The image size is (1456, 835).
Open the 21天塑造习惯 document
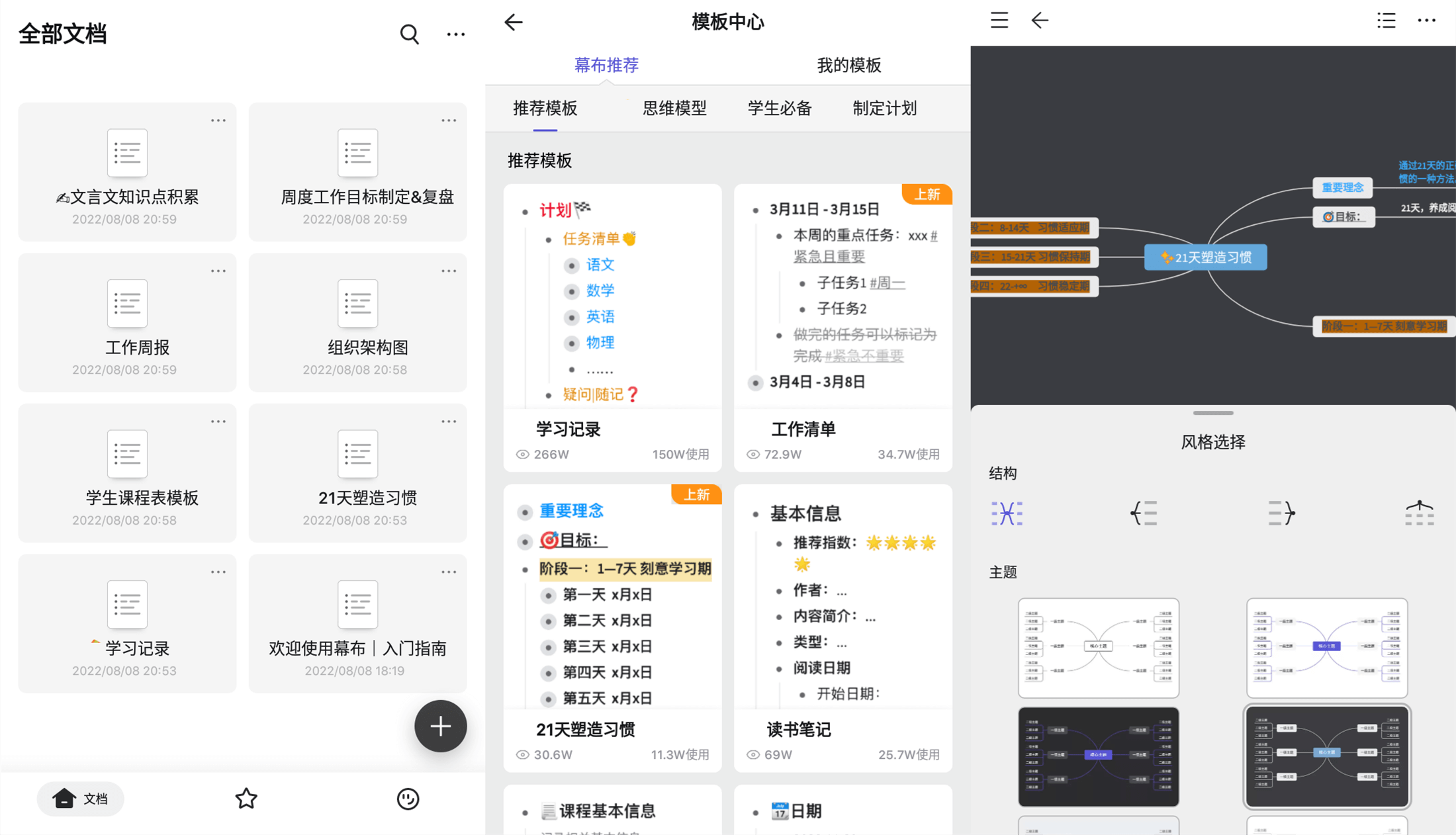tap(358, 473)
